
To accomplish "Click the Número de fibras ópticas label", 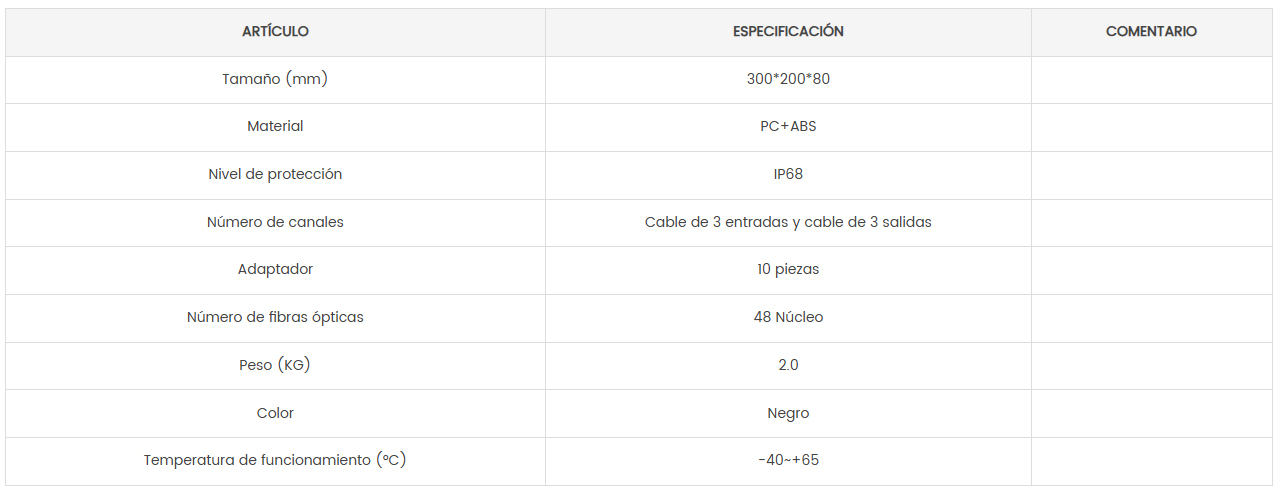I will (275, 317).
